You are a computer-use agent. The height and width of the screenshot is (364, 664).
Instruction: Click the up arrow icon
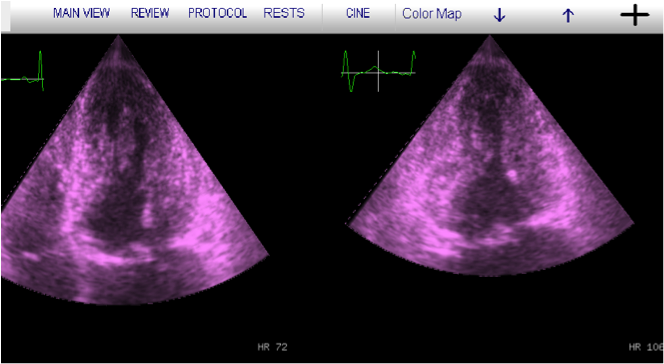tap(567, 16)
